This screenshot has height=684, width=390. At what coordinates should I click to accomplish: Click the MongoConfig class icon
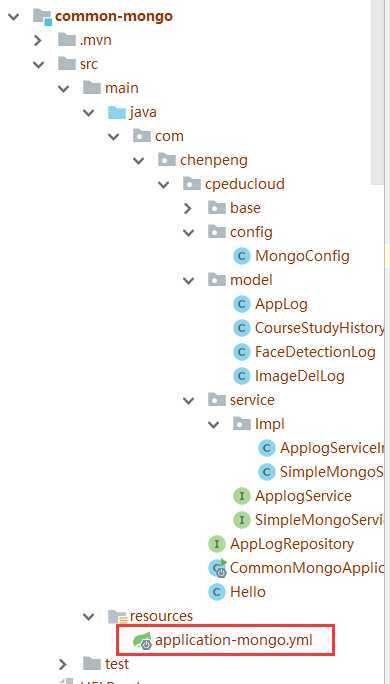(241, 256)
